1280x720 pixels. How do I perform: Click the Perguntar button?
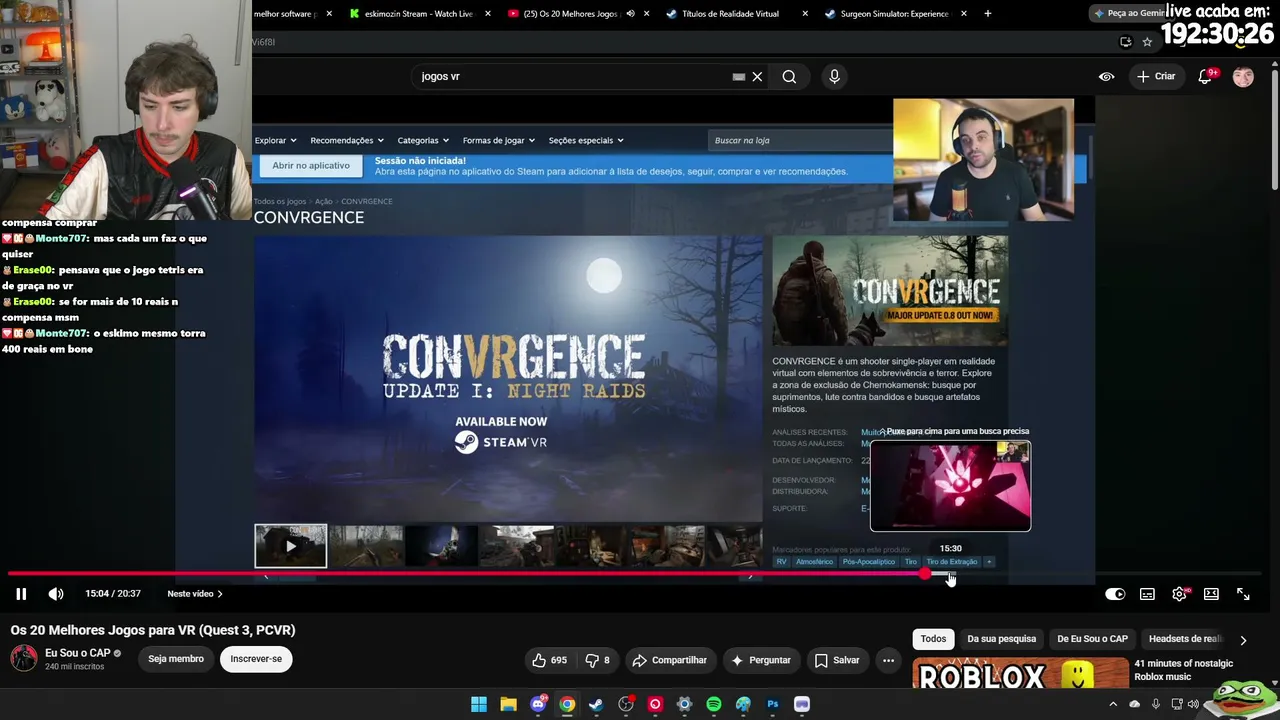point(761,660)
